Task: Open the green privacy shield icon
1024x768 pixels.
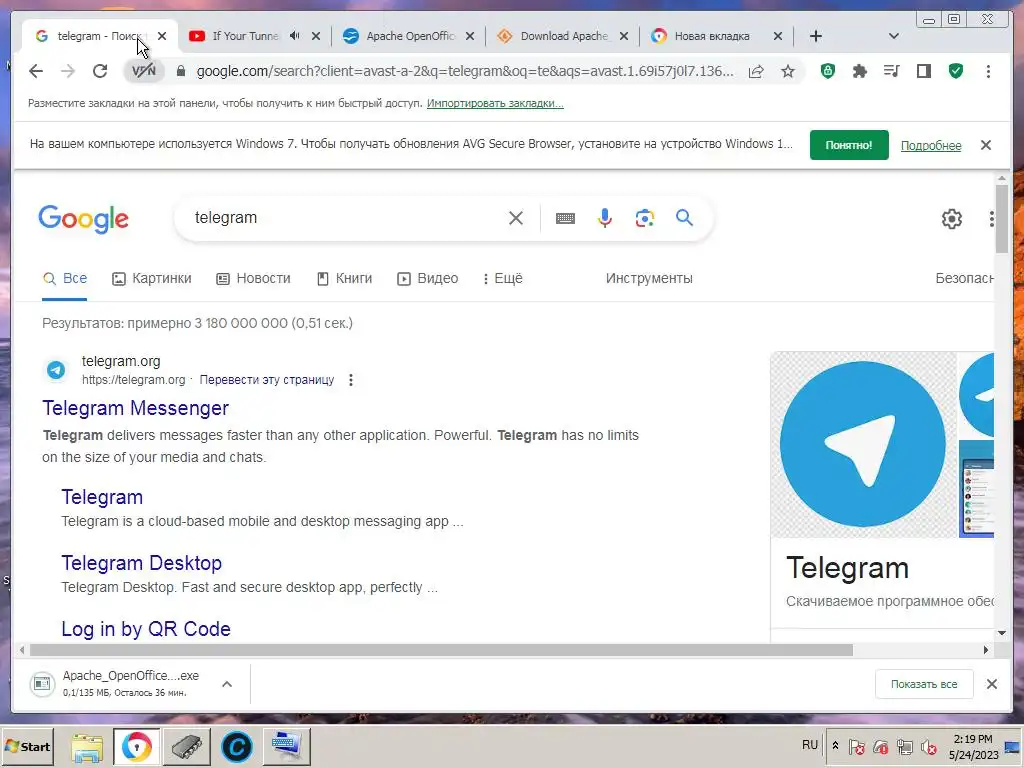Action: [x=827, y=71]
